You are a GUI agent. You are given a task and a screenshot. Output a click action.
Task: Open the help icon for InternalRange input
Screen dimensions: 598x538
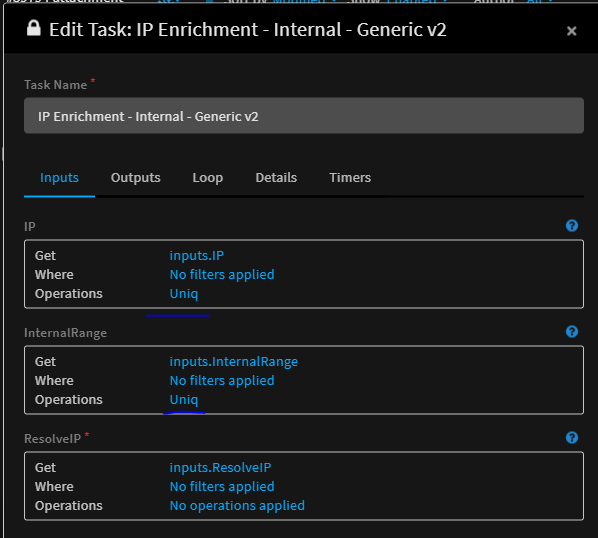coord(572,332)
